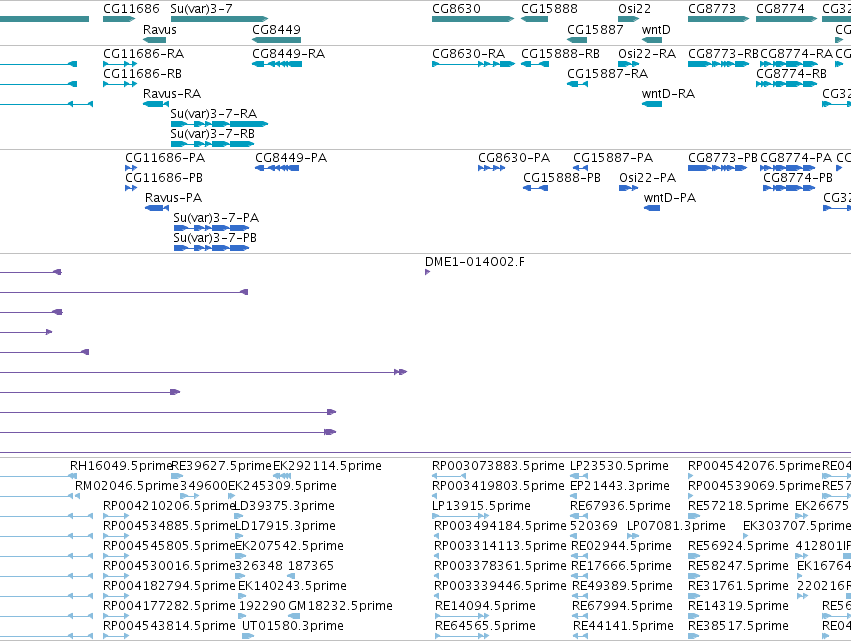This screenshot has height=641, width=851.
Task: Click EST LD39375.3prime
Action: coord(284,506)
